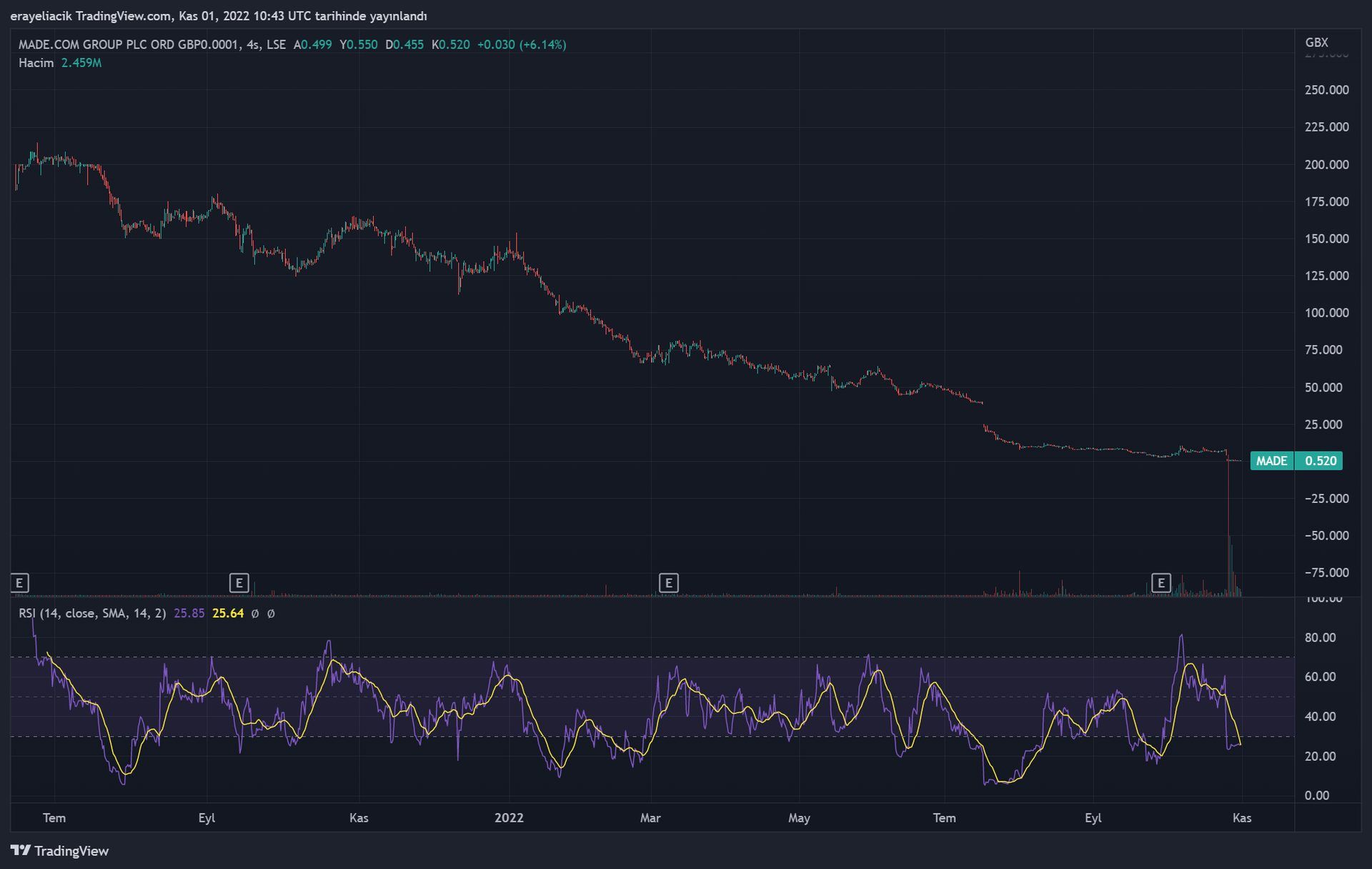This screenshot has width=1372, height=869.
Task: Click the erayeliacik TradingView.com publication header text
Action: click(x=219, y=16)
